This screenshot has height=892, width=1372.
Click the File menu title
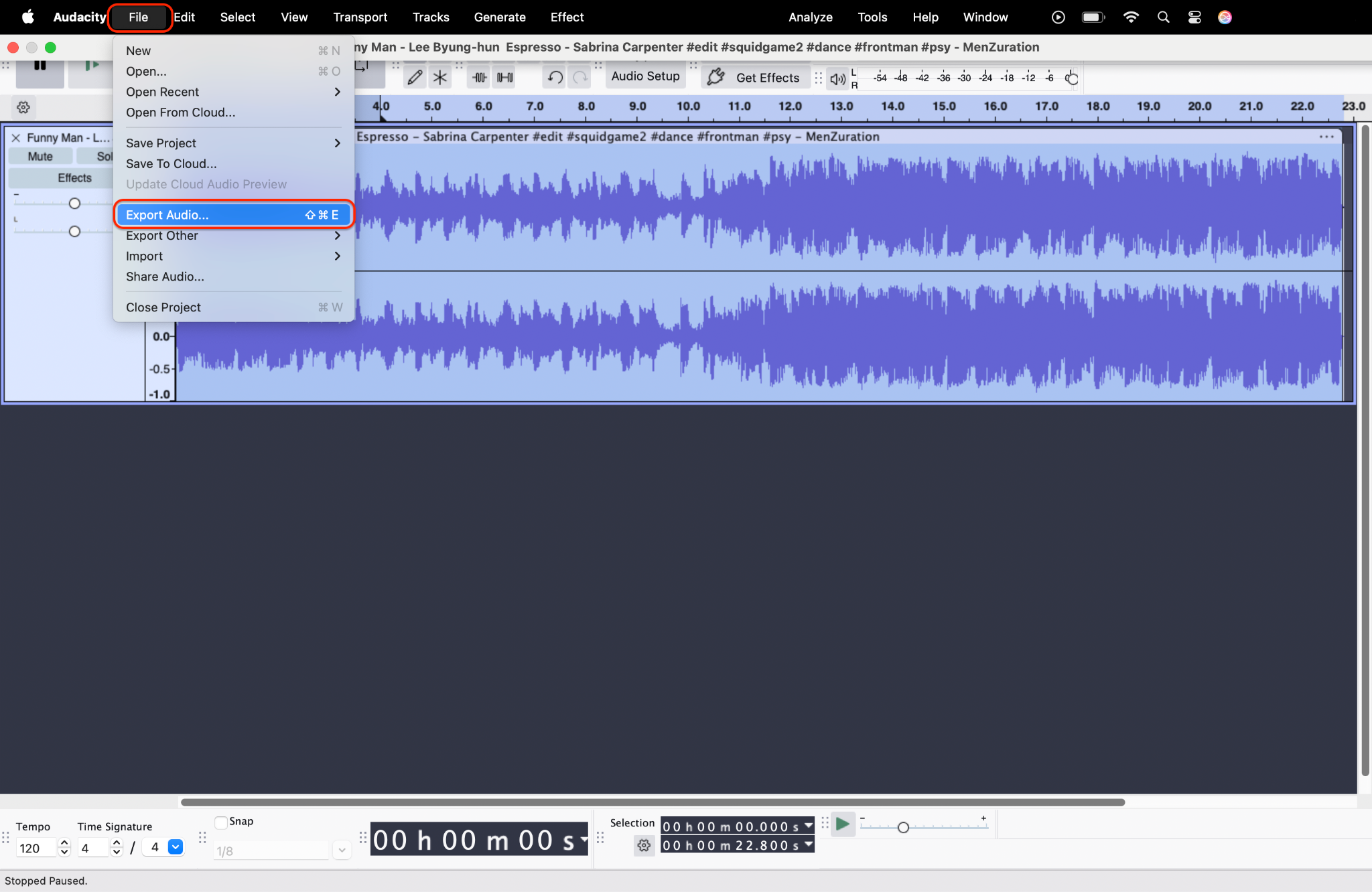coord(139,17)
